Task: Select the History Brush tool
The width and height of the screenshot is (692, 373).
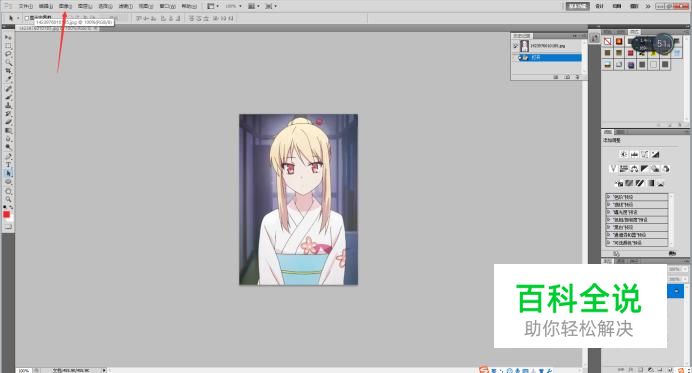Action: [x=8, y=114]
